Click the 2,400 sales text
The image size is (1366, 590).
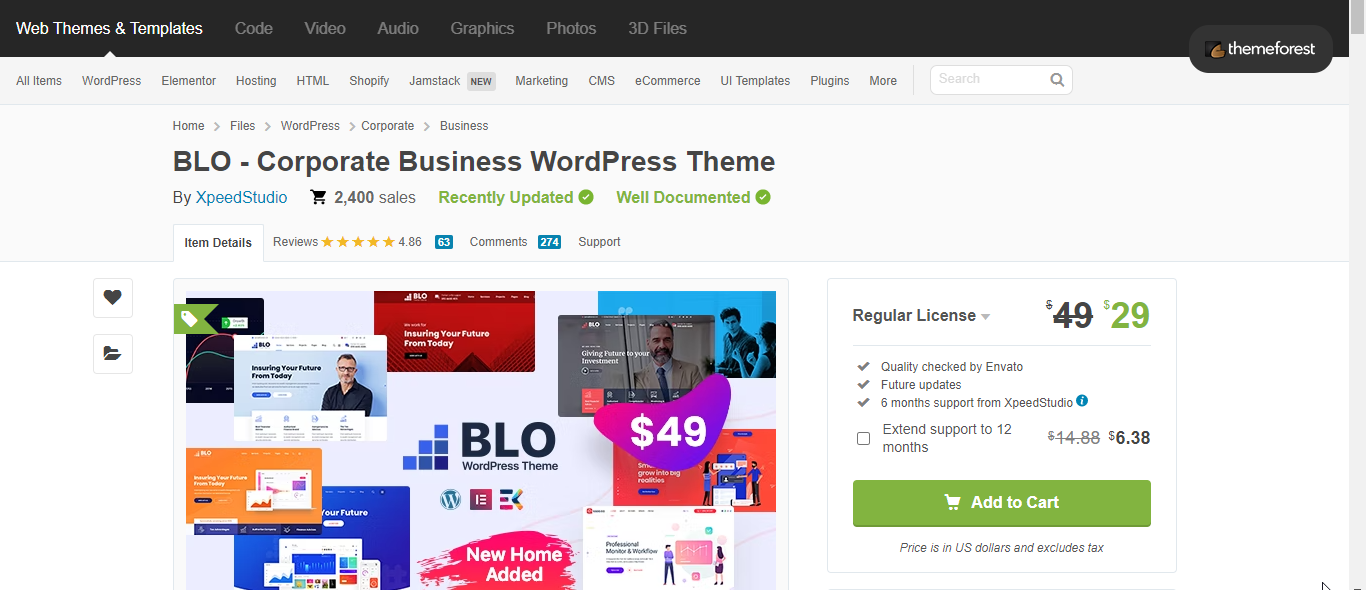pyautogui.click(x=375, y=198)
